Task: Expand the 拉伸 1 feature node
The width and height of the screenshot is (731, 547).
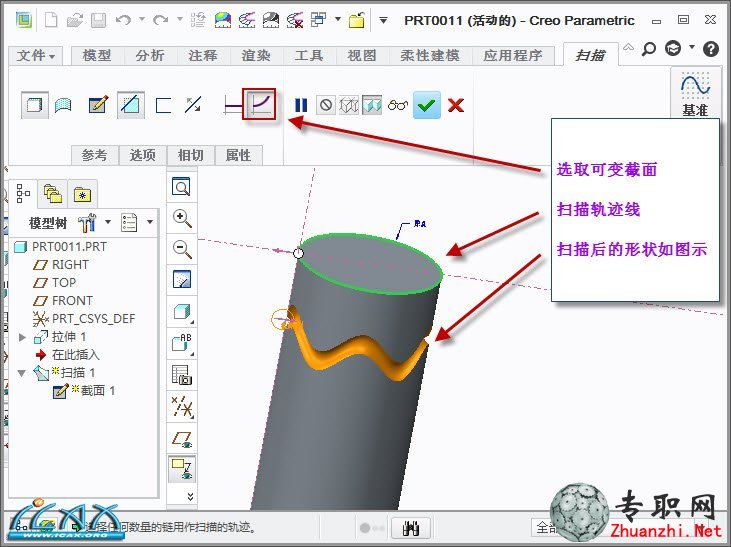Action: [x=22, y=337]
